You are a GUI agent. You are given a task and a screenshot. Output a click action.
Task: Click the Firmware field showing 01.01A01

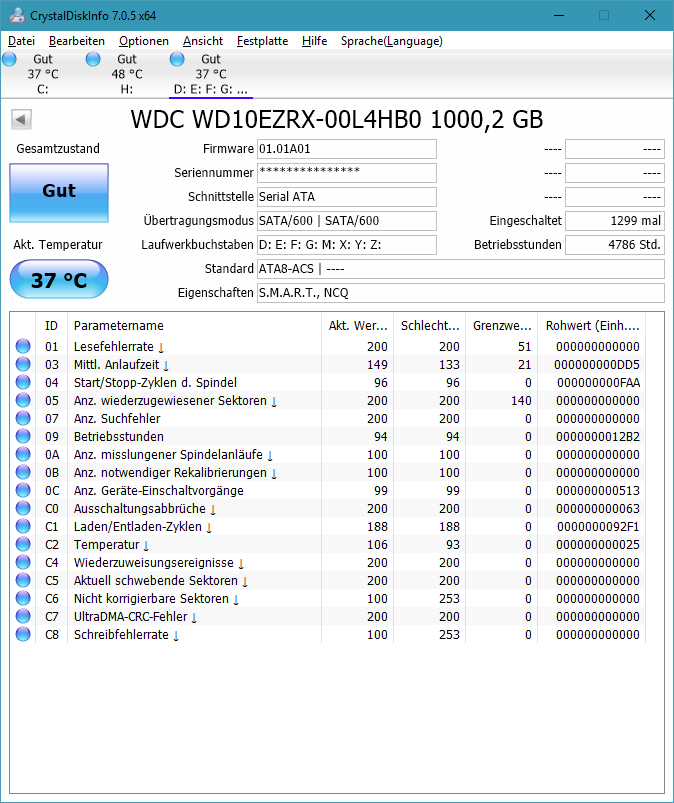click(347, 149)
